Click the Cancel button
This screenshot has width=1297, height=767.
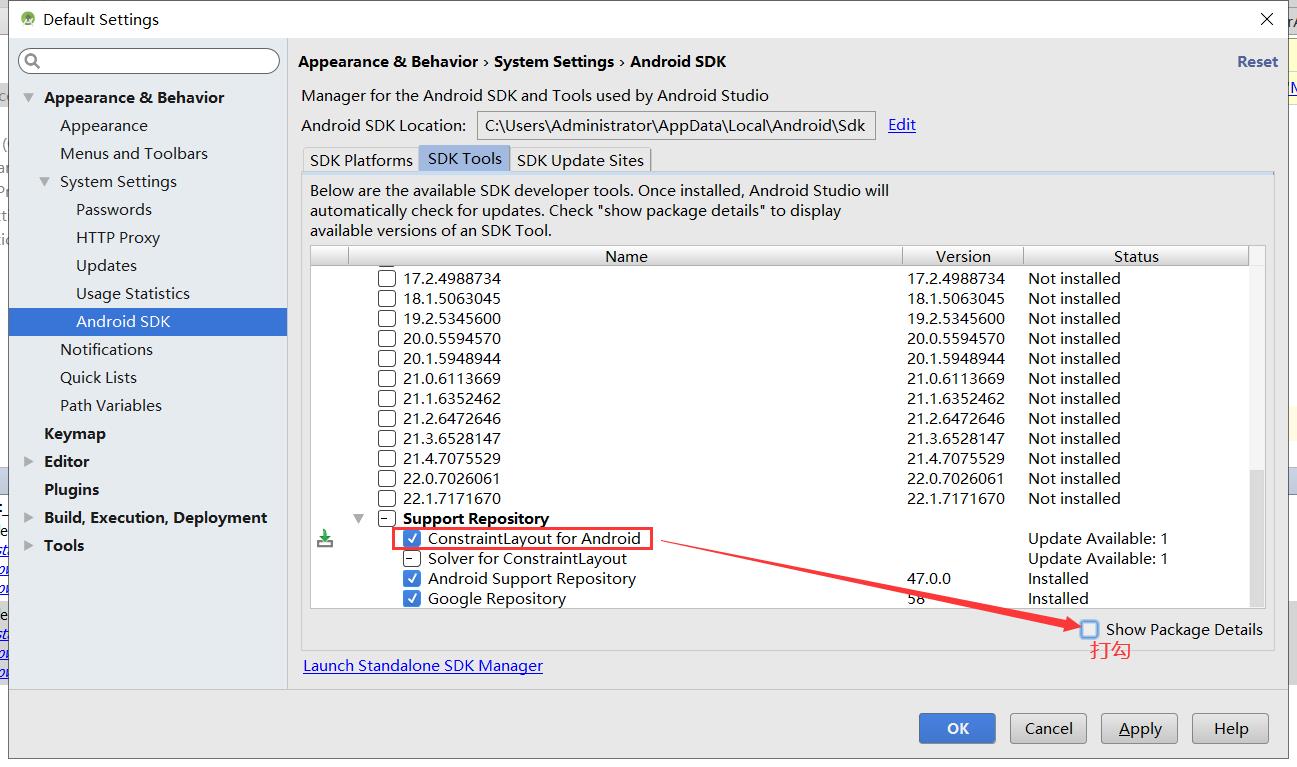click(x=1048, y=728)
